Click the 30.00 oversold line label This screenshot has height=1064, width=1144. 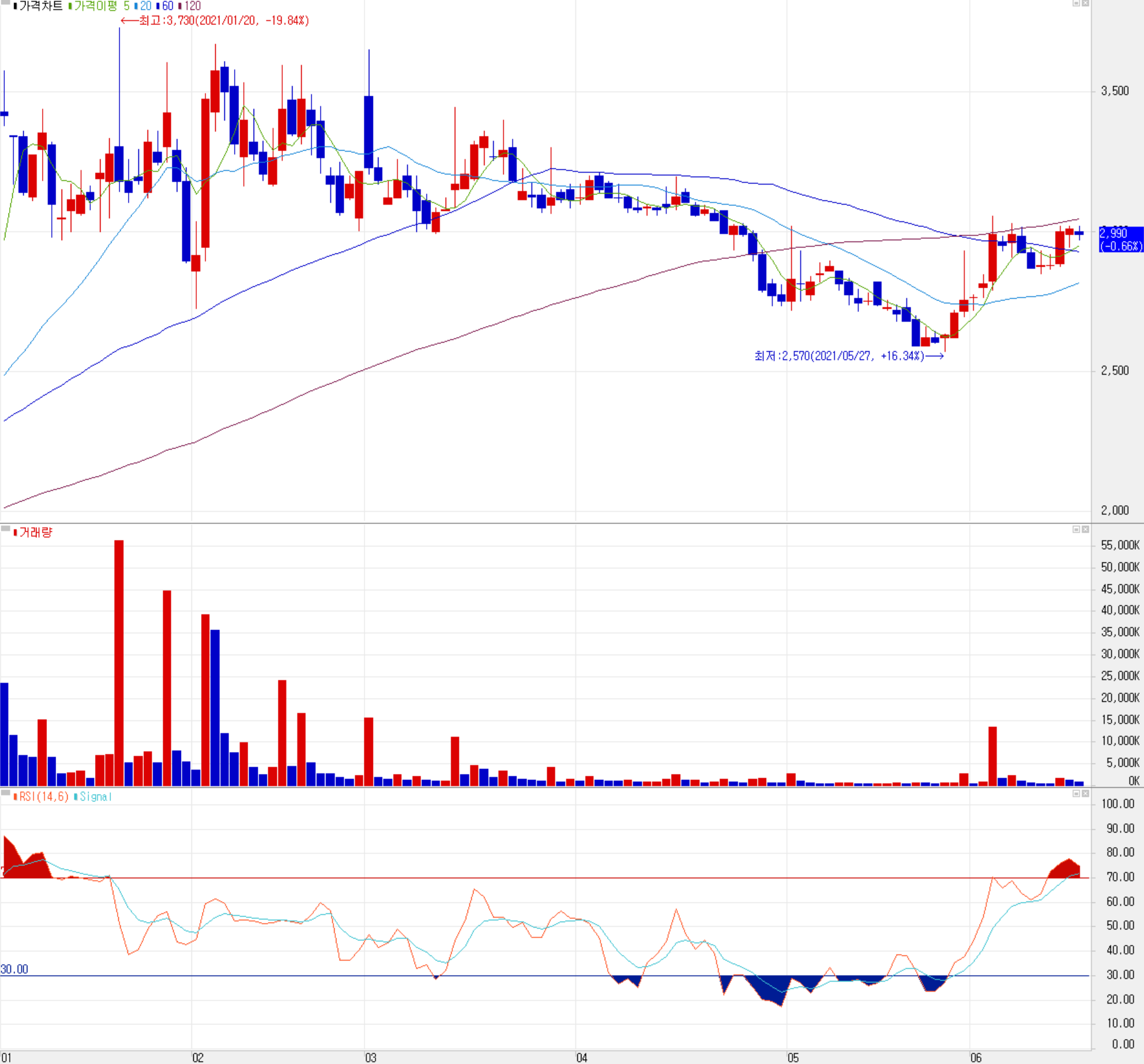tap(15, 970)
